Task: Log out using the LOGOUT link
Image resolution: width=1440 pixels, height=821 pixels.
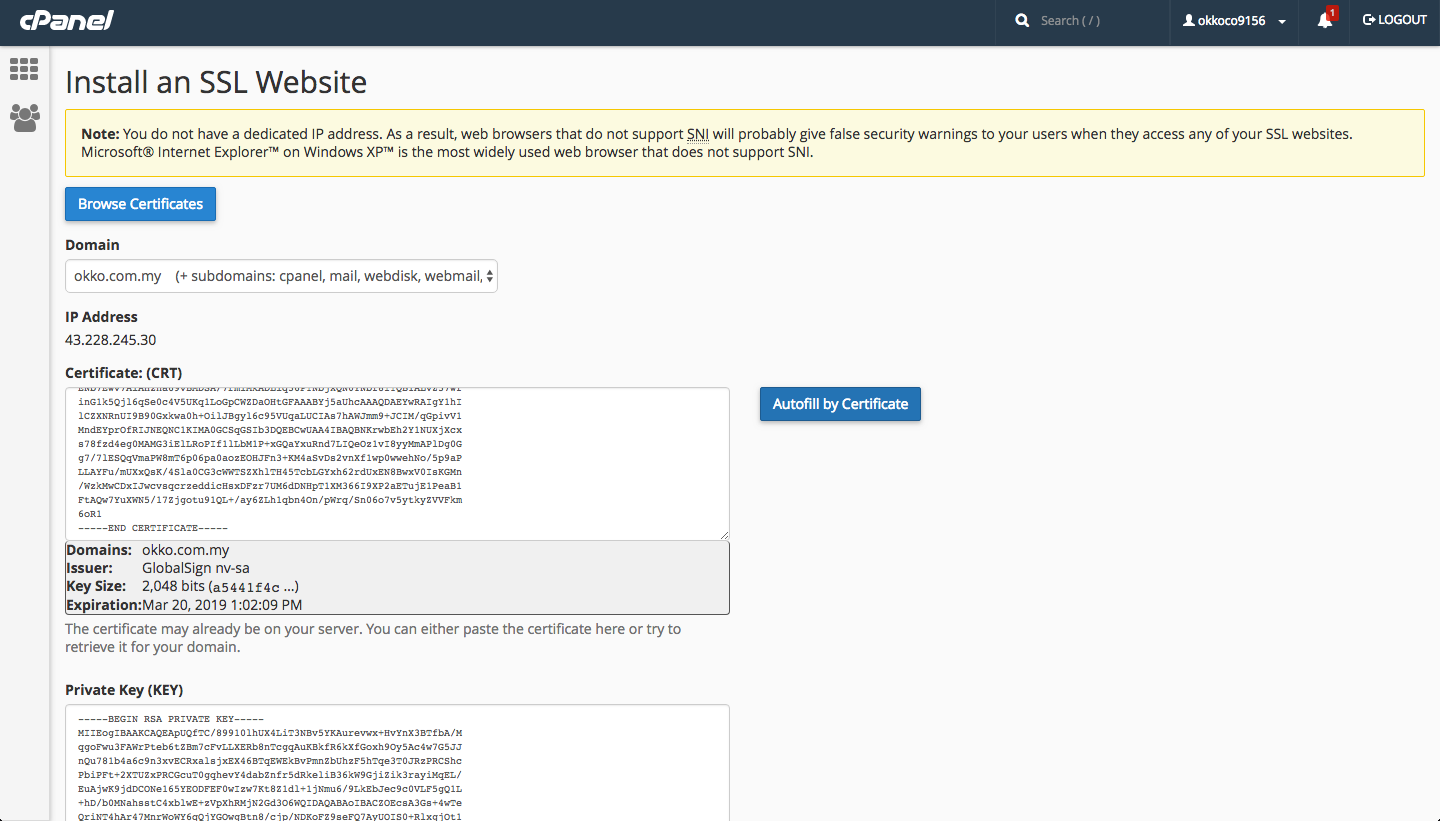Action: 1394,20
